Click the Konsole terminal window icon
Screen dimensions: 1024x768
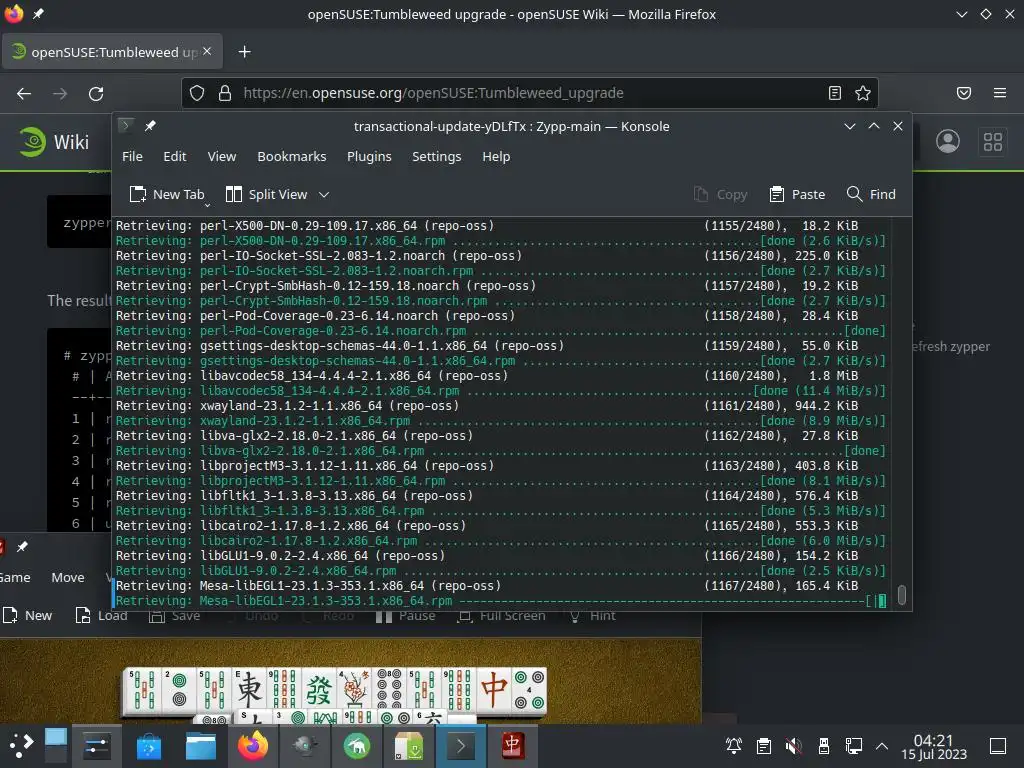click(126, 125)
